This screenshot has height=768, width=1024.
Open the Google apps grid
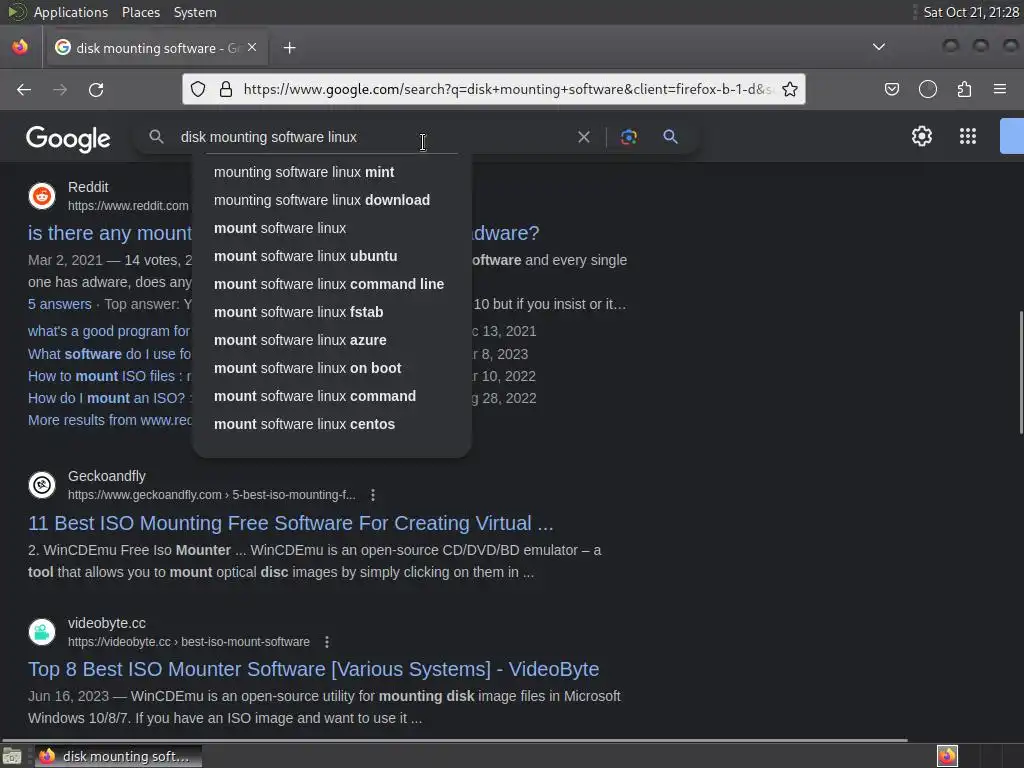pyautogui.click(x=968, y=136)
